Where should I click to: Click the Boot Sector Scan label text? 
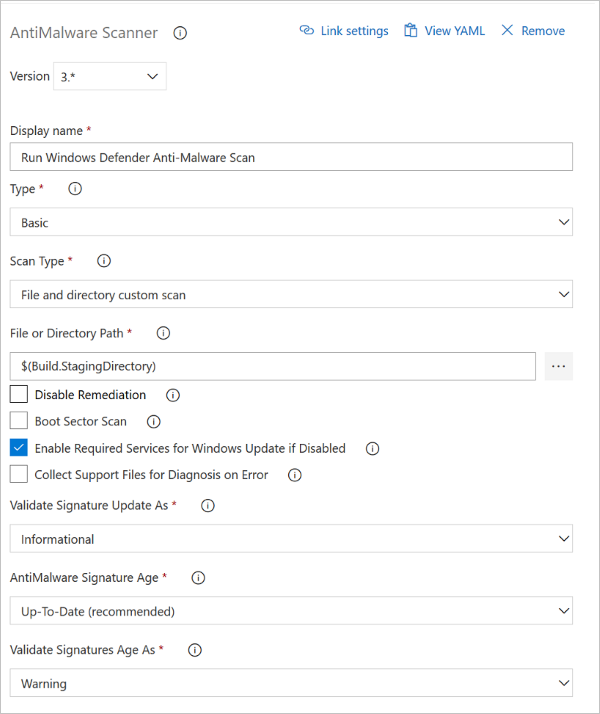[81, 422]
